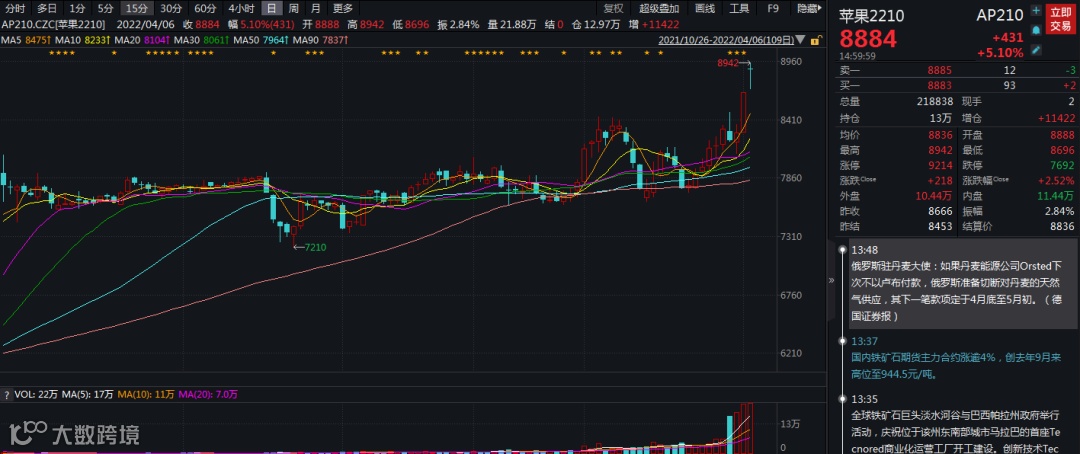Collapse the right panel with » arrow
The height and width of the screenshot is (454, 1080).
pos(831,280)
